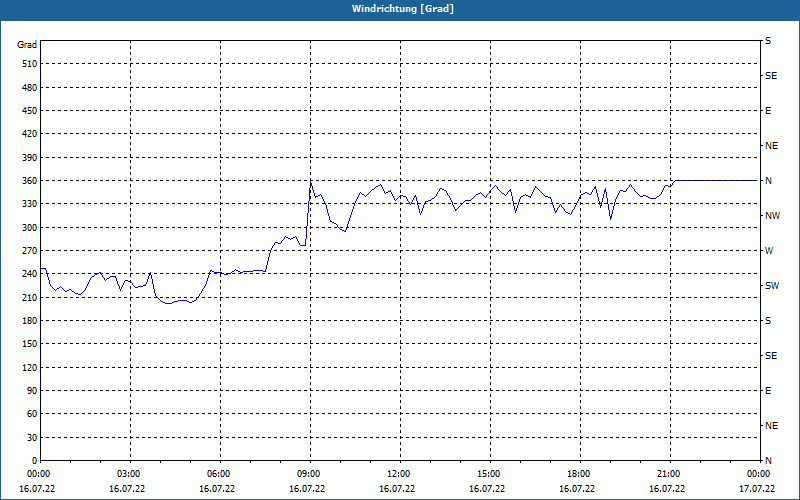Click the N compass label at 360 level
This screenshot has width=800, height=500.
tap(768, 181)
